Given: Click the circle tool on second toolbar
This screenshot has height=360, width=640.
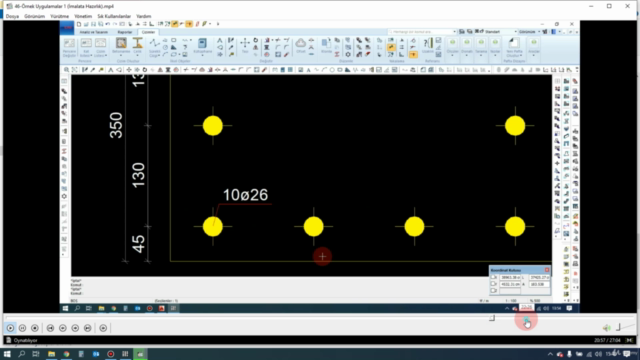Looking at the screenshot, I should click(332, 70).
